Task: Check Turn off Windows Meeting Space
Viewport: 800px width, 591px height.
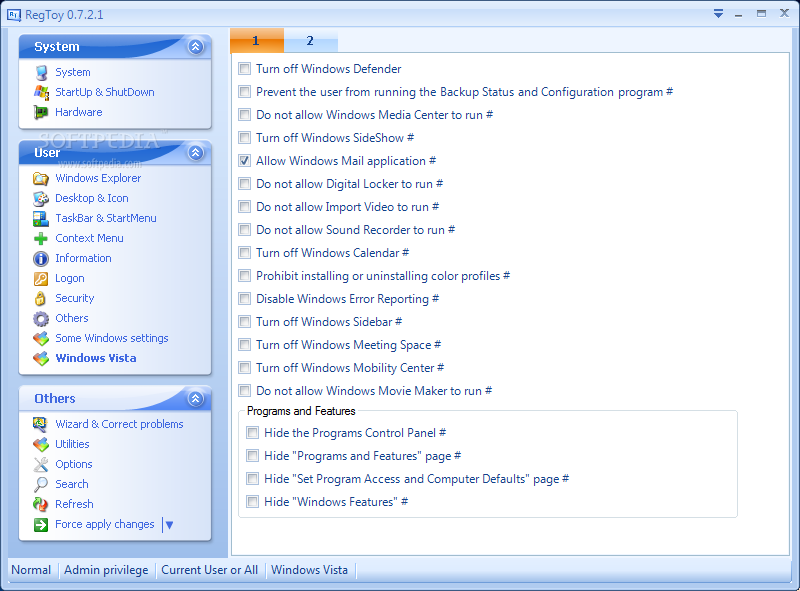Action: click(x=245, y=344)
